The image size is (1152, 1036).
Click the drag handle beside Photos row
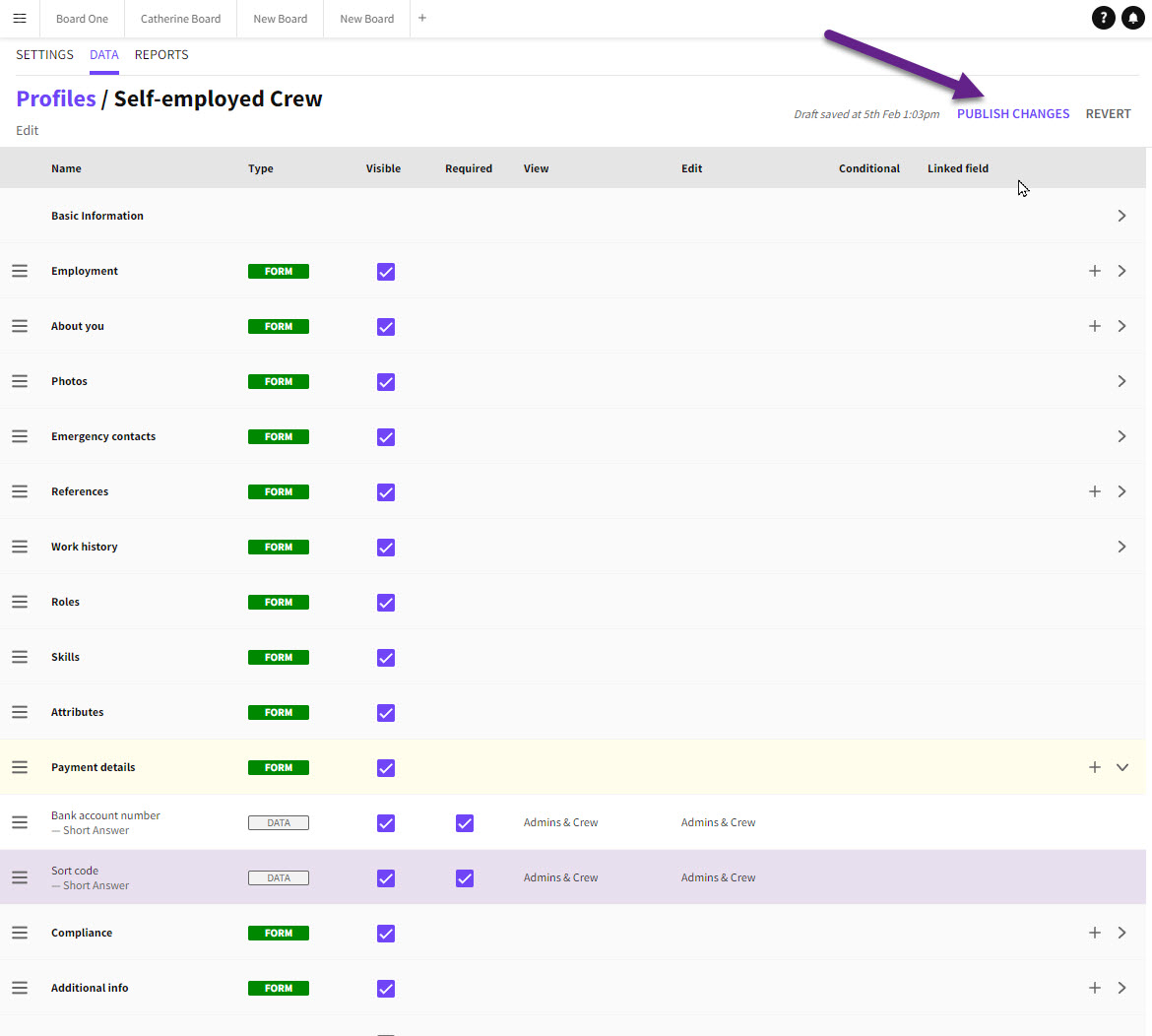click(20, 381)
